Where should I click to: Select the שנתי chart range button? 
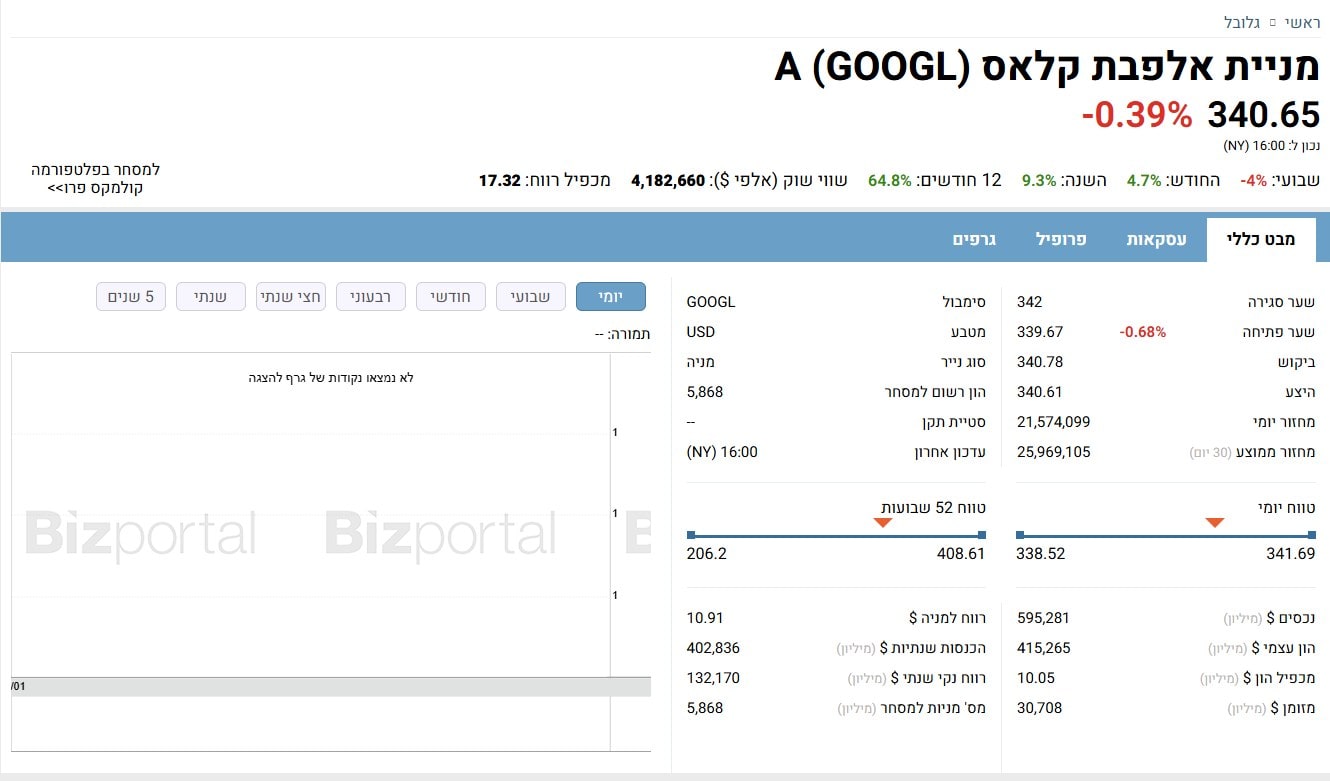pos(211,297)
